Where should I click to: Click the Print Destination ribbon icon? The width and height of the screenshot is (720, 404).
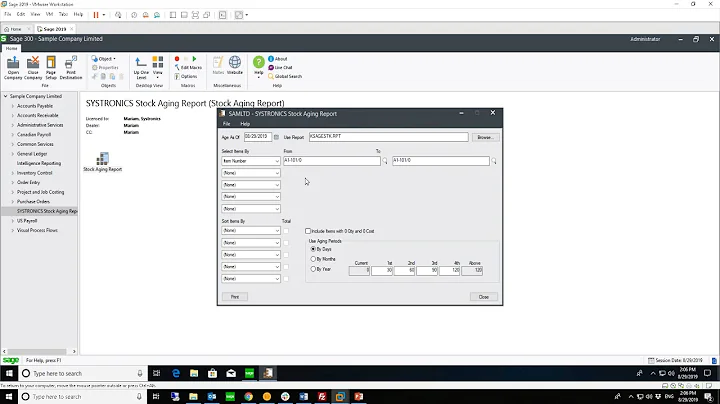[71, 67]
